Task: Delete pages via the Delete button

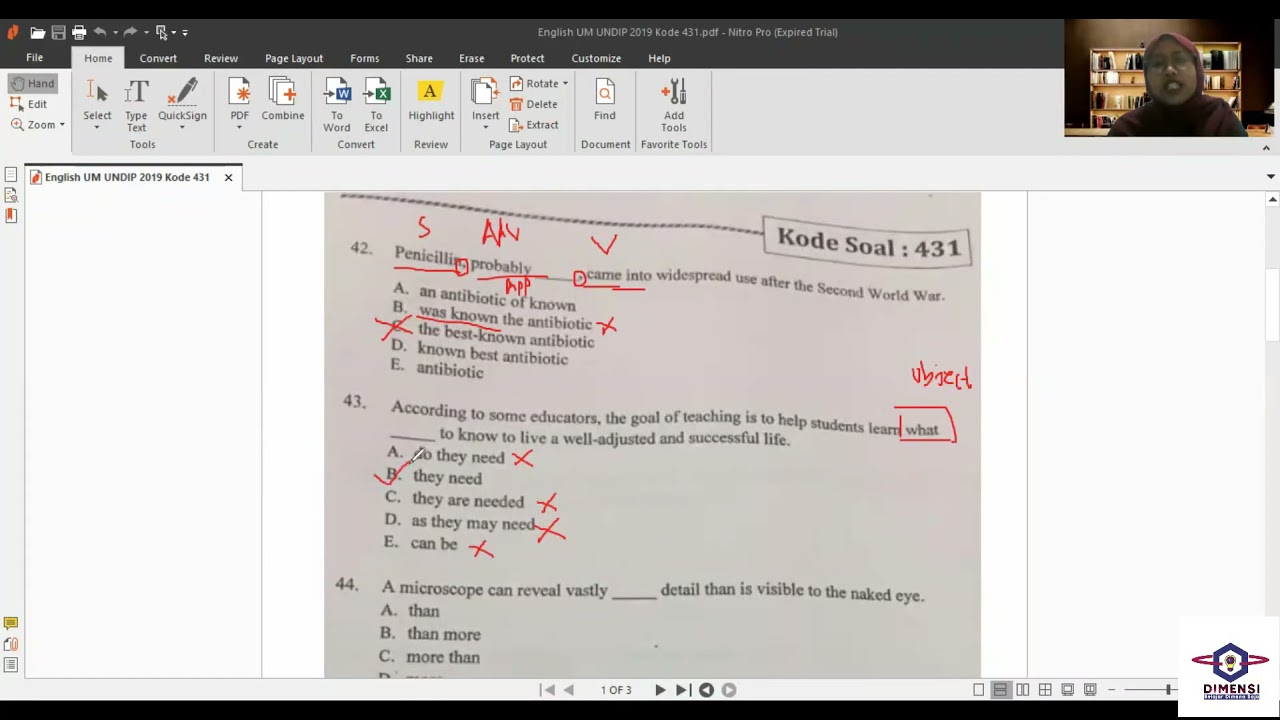Action: pyautogui.click(x=533, y=104)
